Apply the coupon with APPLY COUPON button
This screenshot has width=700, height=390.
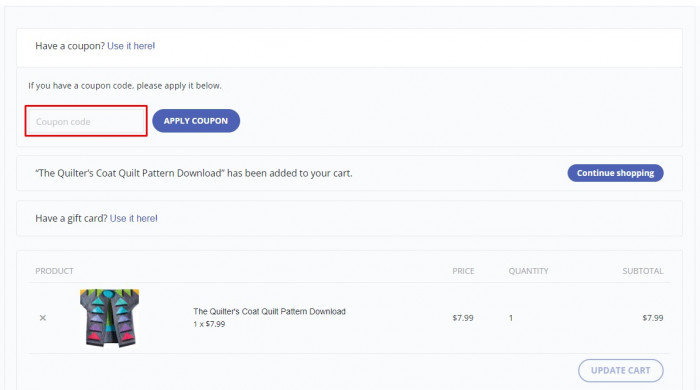coord(196,121)
